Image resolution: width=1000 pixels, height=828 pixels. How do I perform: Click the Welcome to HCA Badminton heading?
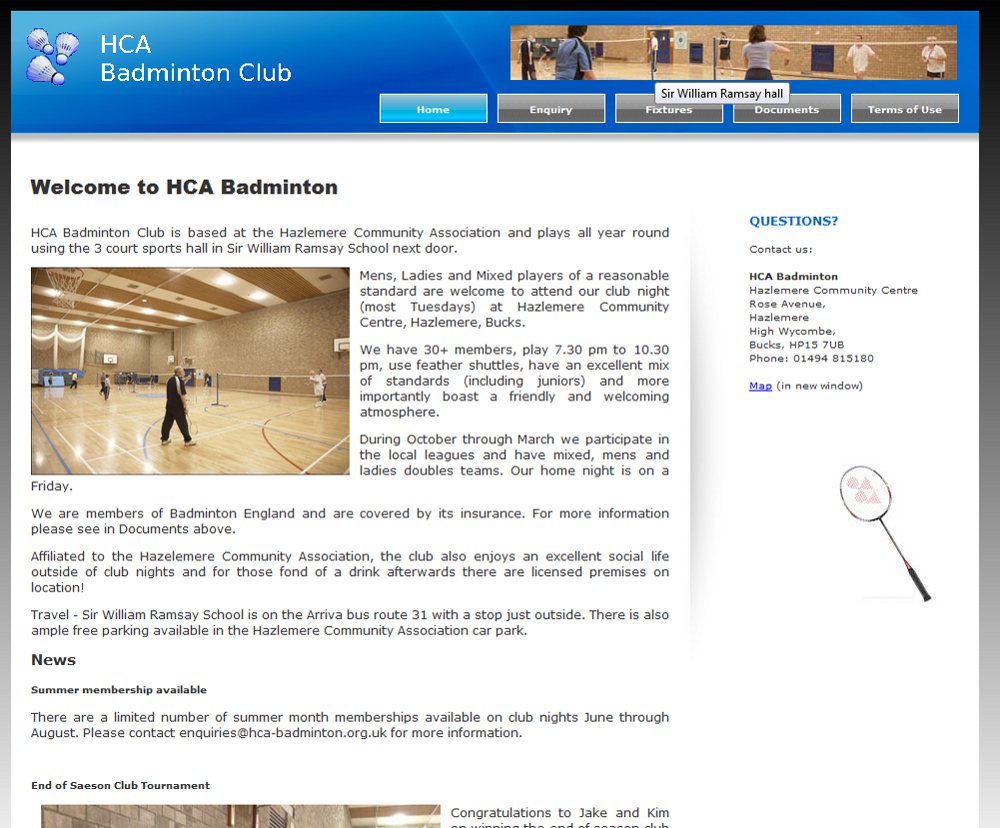pos(185,187)
